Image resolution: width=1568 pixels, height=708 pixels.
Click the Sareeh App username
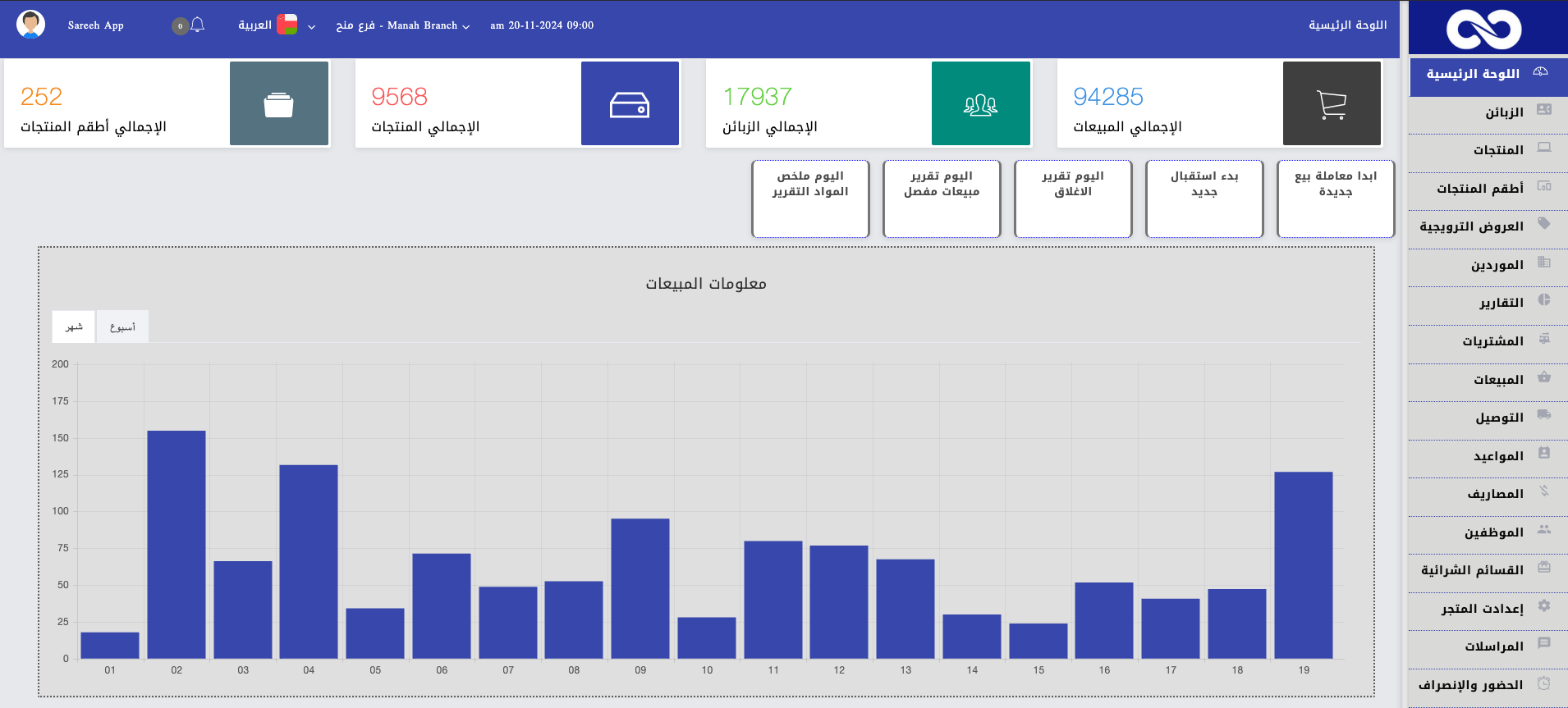click(96, 25)
